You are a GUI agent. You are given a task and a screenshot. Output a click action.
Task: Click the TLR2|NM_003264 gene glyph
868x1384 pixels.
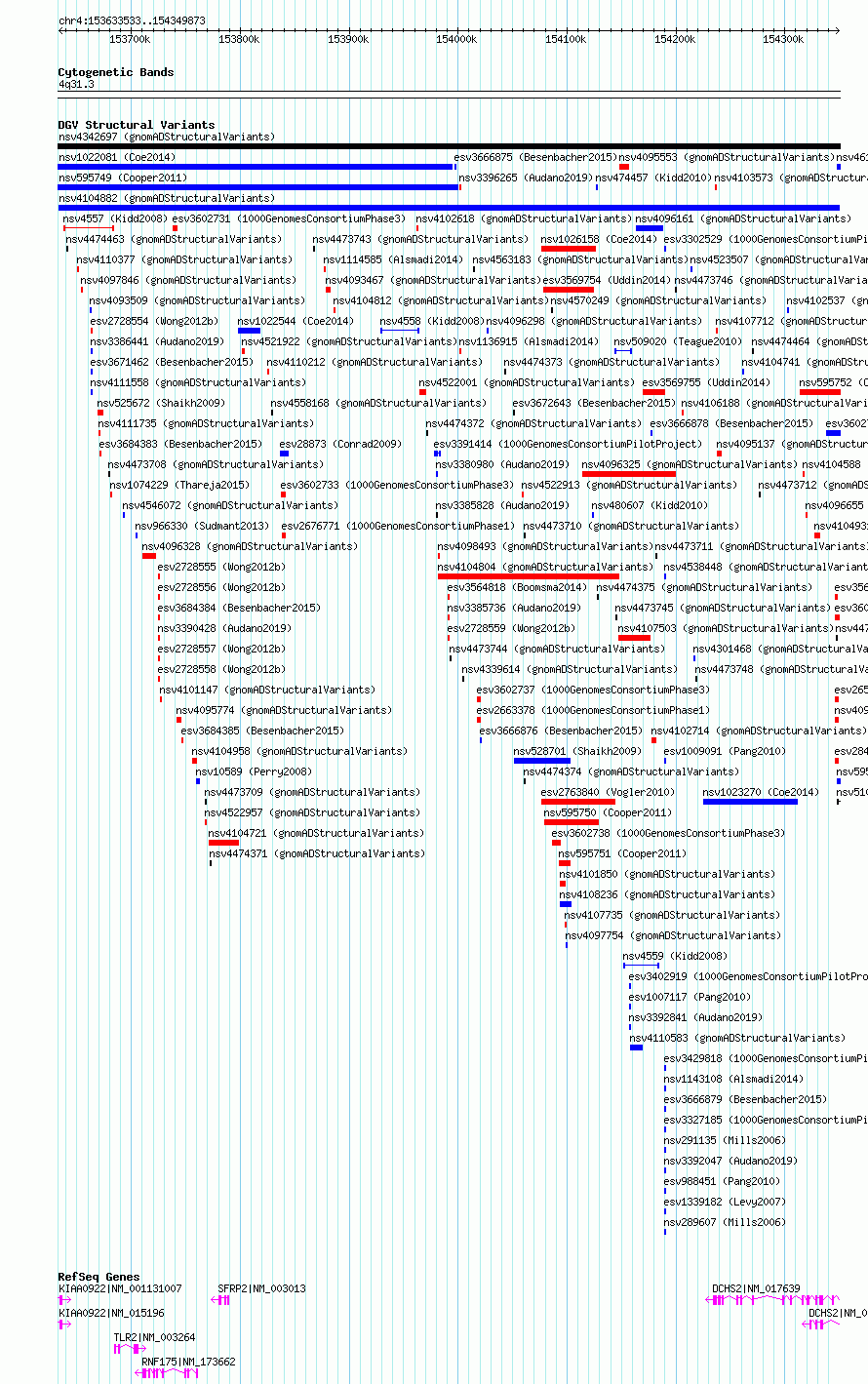(130, 1349)
